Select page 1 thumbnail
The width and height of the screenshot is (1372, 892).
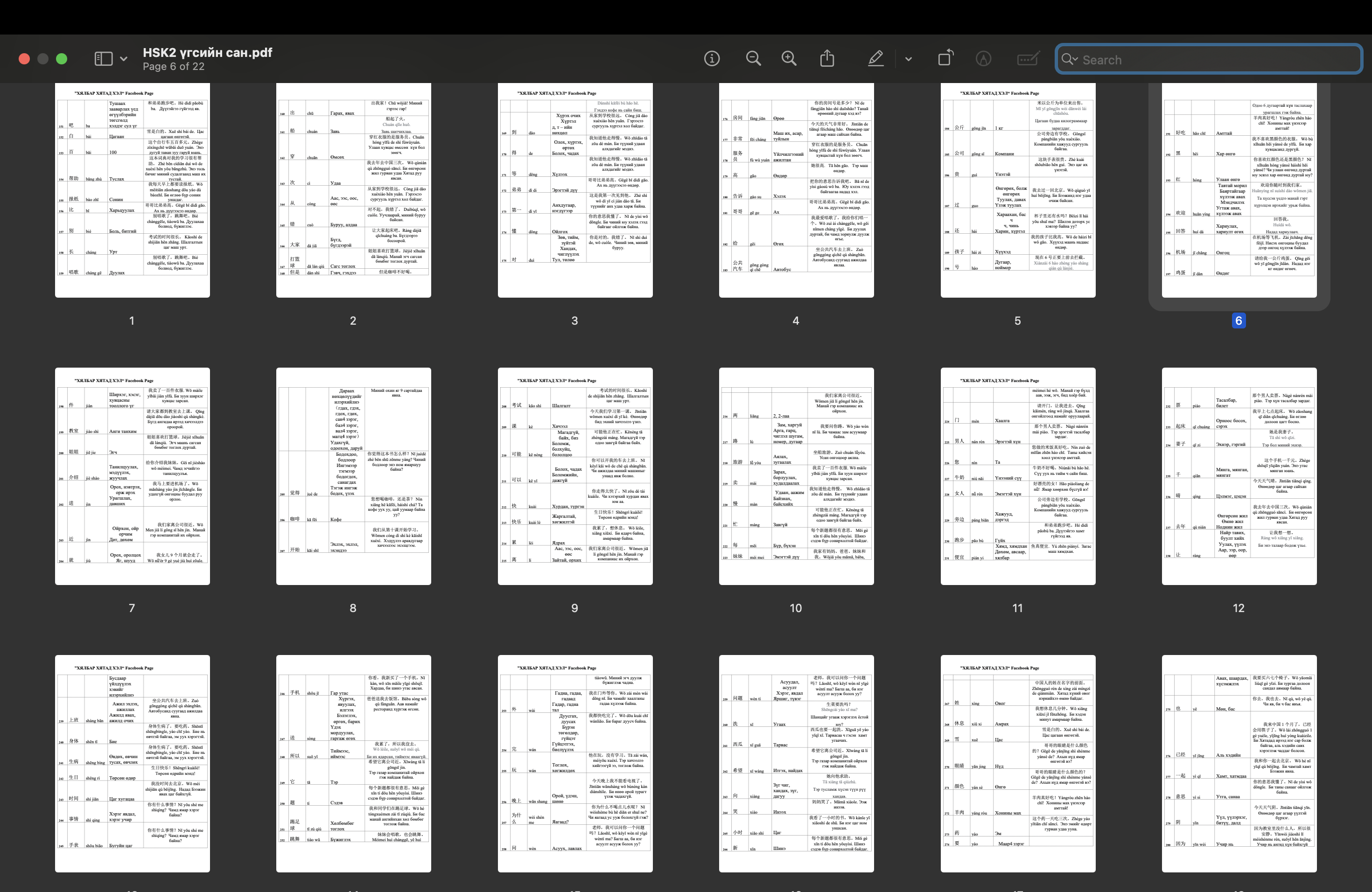click(x=132, y=190)
